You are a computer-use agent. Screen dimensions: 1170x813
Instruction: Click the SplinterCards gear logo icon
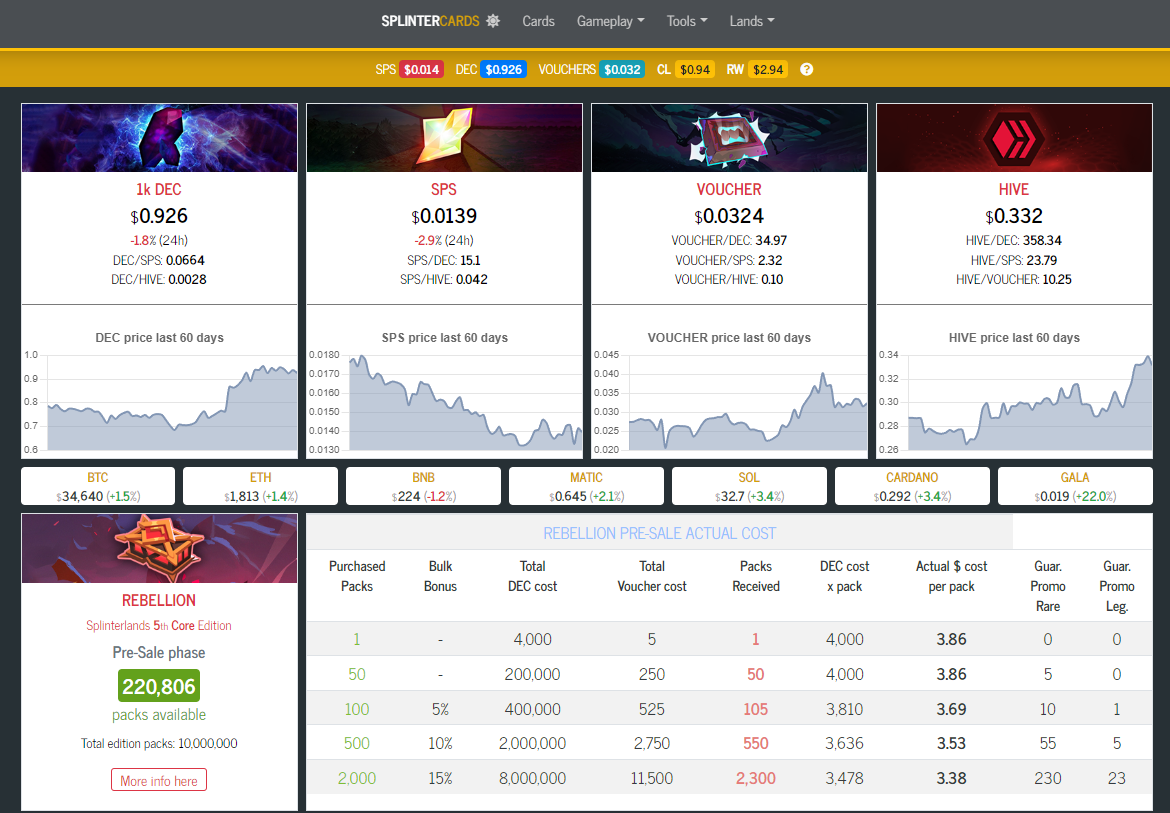point(493,21)
